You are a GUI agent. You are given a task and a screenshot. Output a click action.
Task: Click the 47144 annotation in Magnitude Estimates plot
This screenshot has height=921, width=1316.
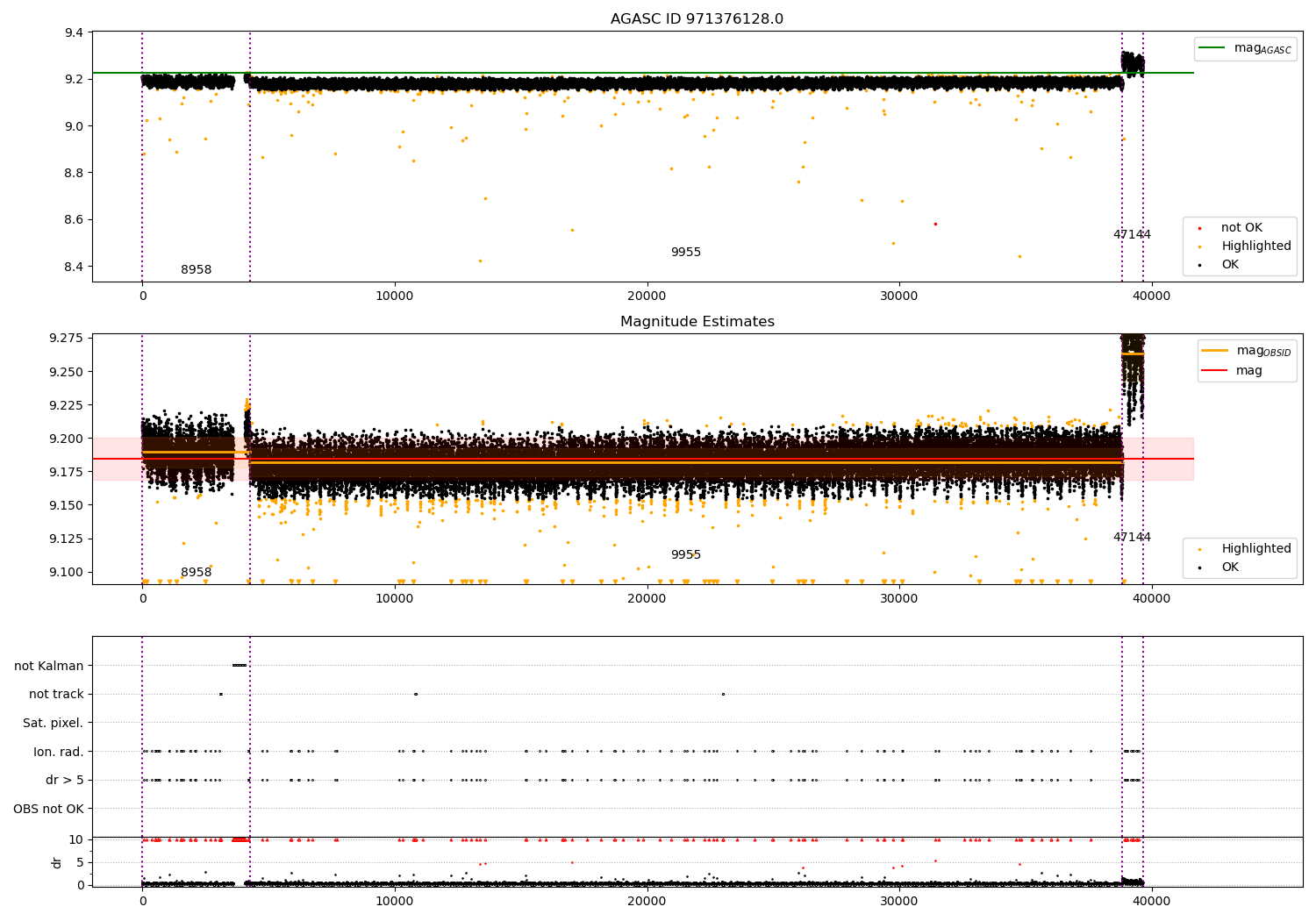[x=1132, y=538]
